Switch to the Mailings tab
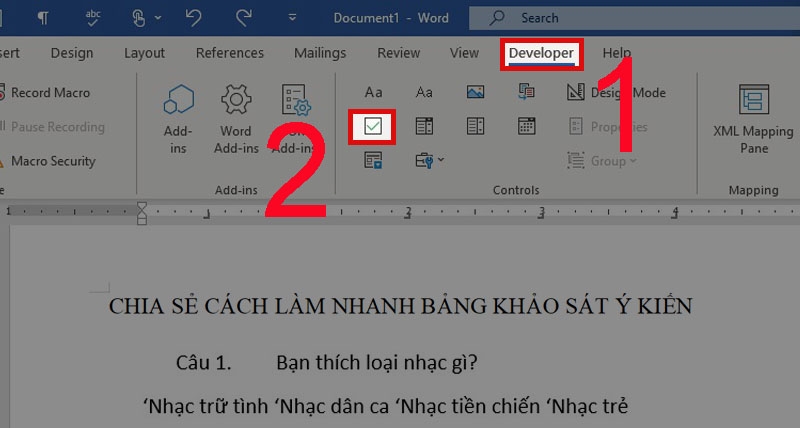 tap(320, 53)
